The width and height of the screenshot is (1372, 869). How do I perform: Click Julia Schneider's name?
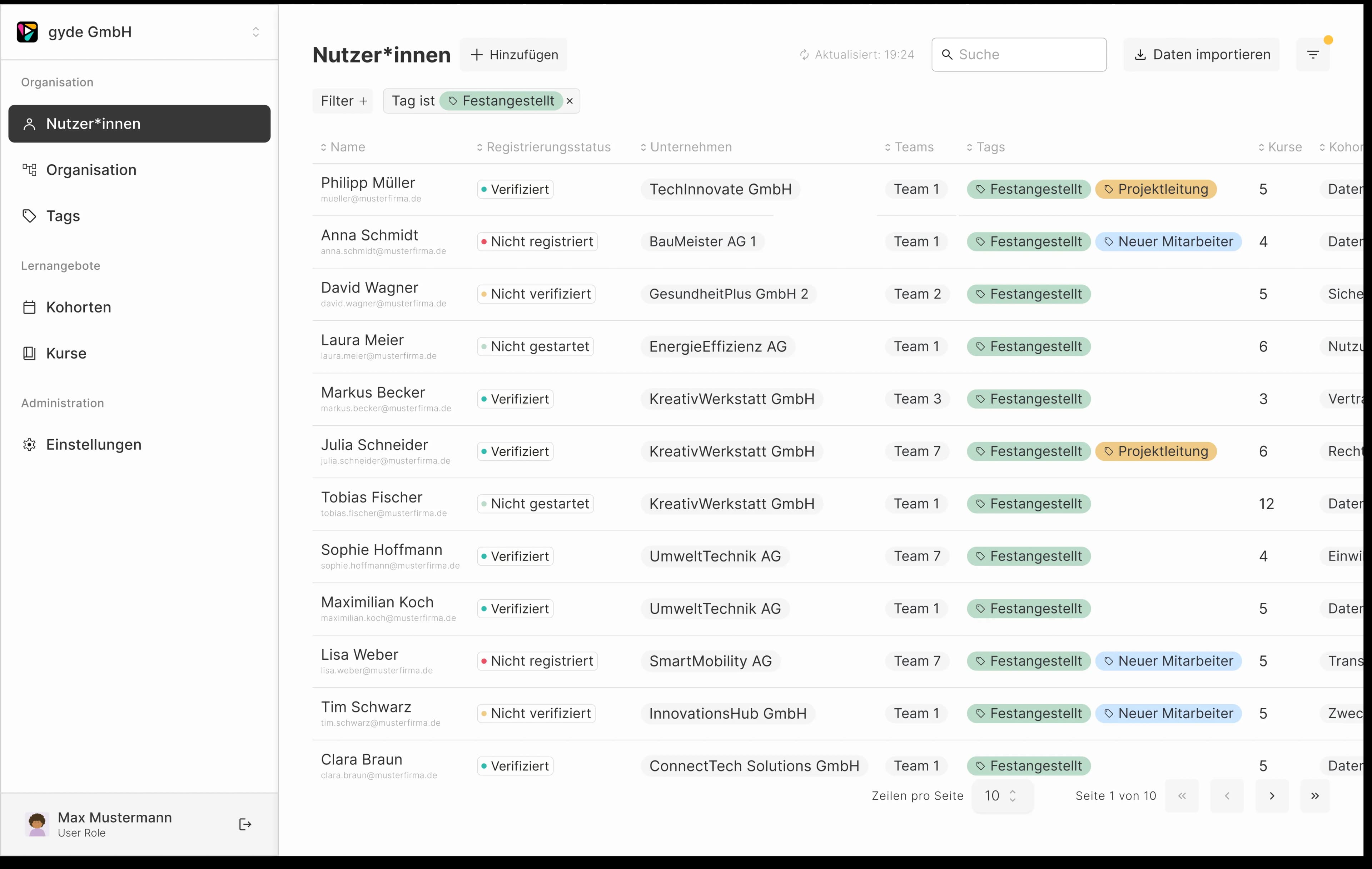coord(374,445)
